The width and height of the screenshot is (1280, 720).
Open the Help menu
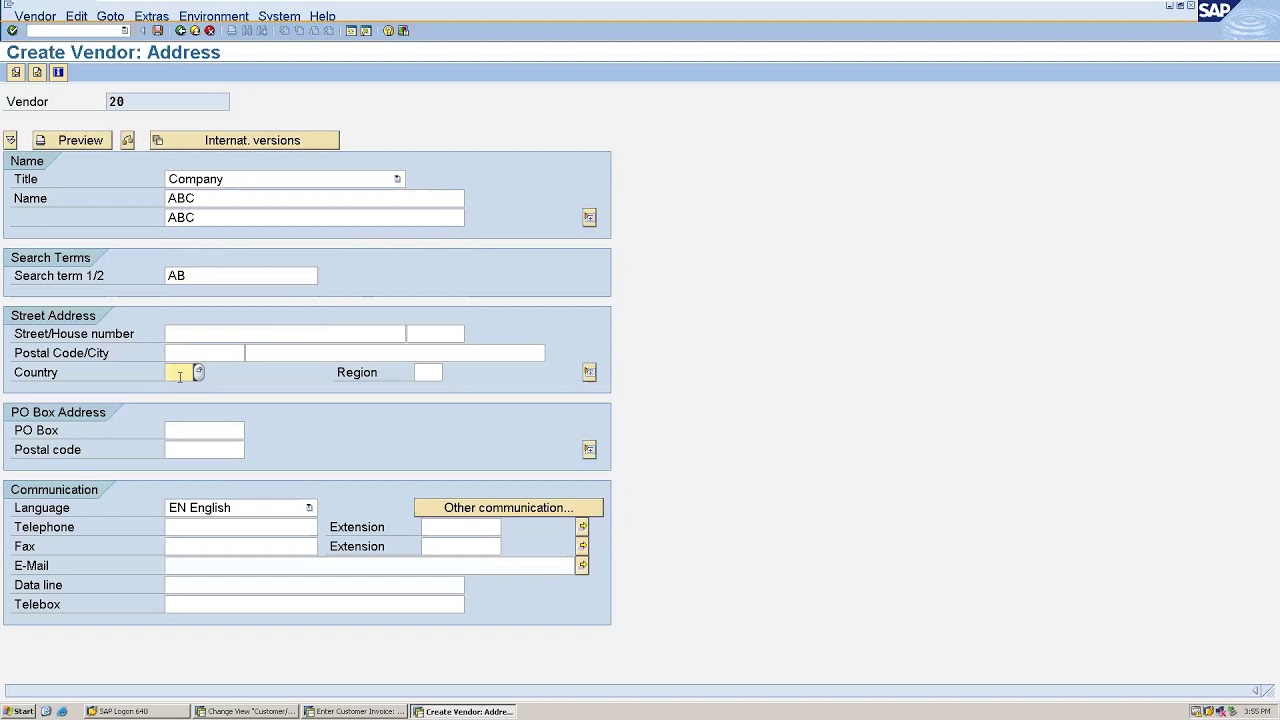[x=322, y=16]
